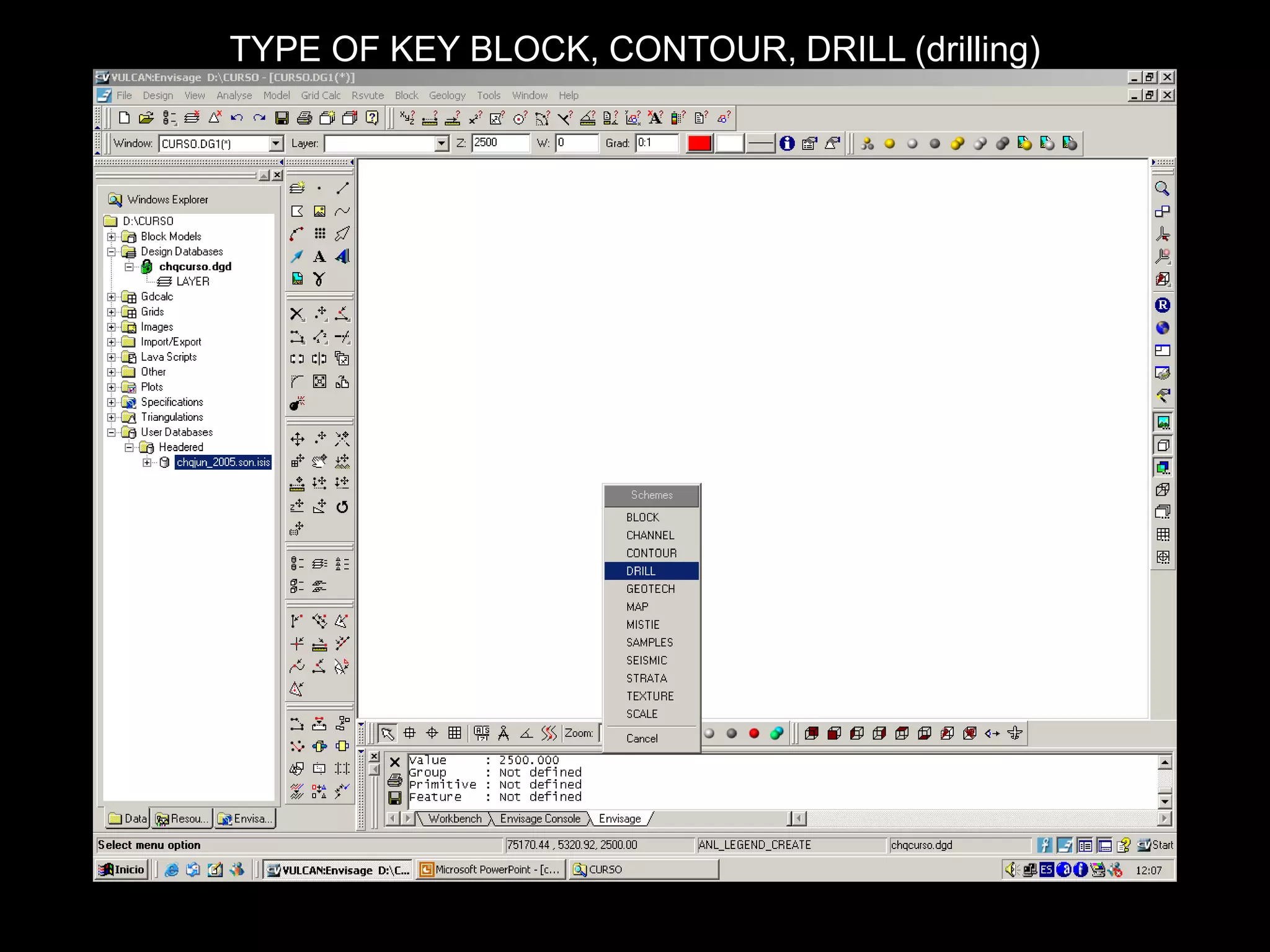Screen dimensions: 1270x952
Task: Click the Z value input field
Action: (x=499, y=143)
